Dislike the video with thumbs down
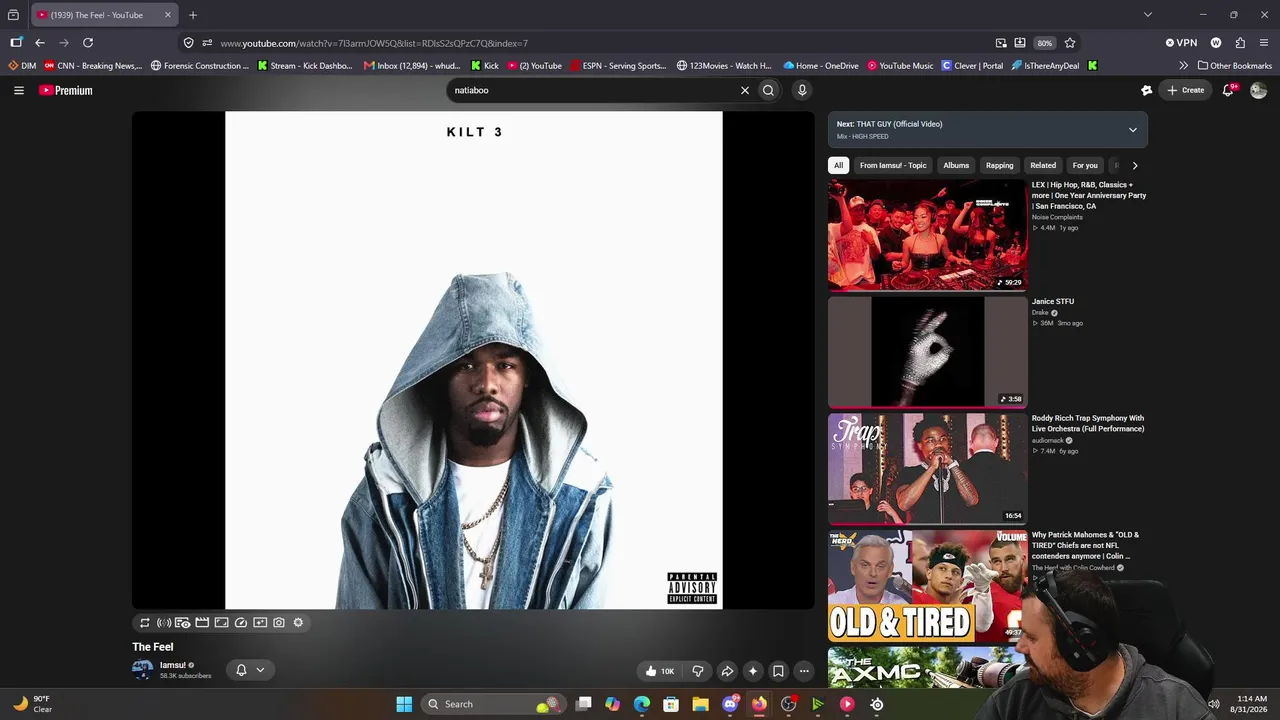The height and width of the screenshot is (720, 1280). (x=698, y=671)
